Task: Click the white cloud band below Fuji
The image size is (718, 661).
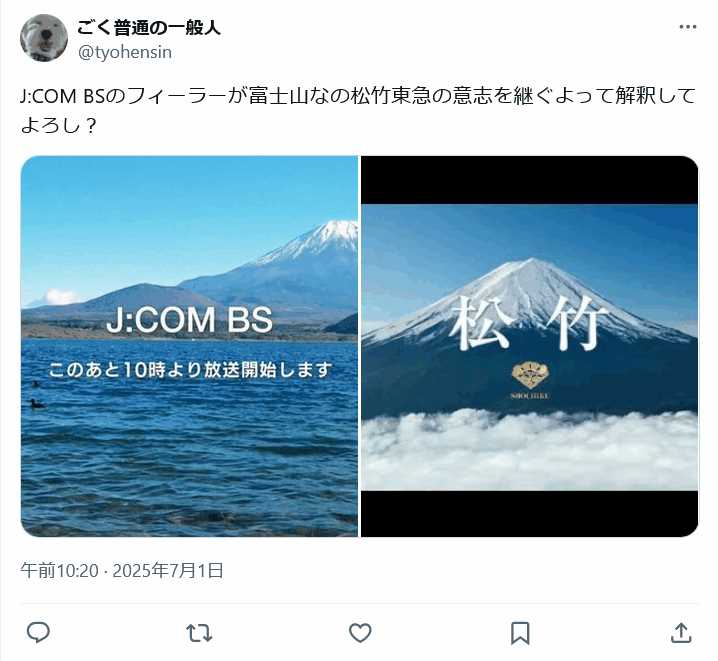Action: tap(530, 447)
